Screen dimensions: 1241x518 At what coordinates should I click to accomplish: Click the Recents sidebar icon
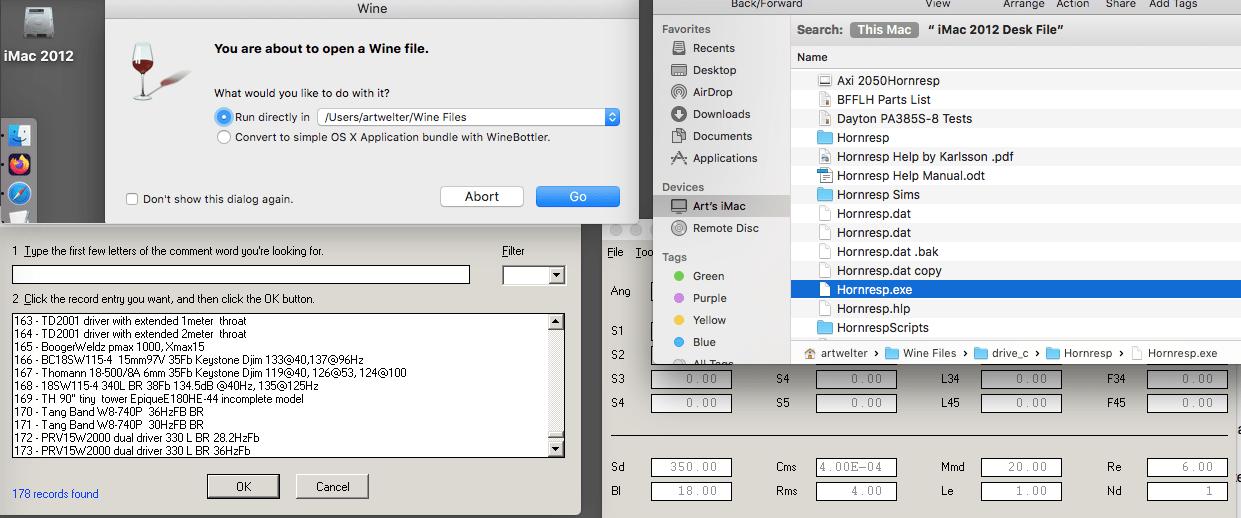tap(679, 48)
